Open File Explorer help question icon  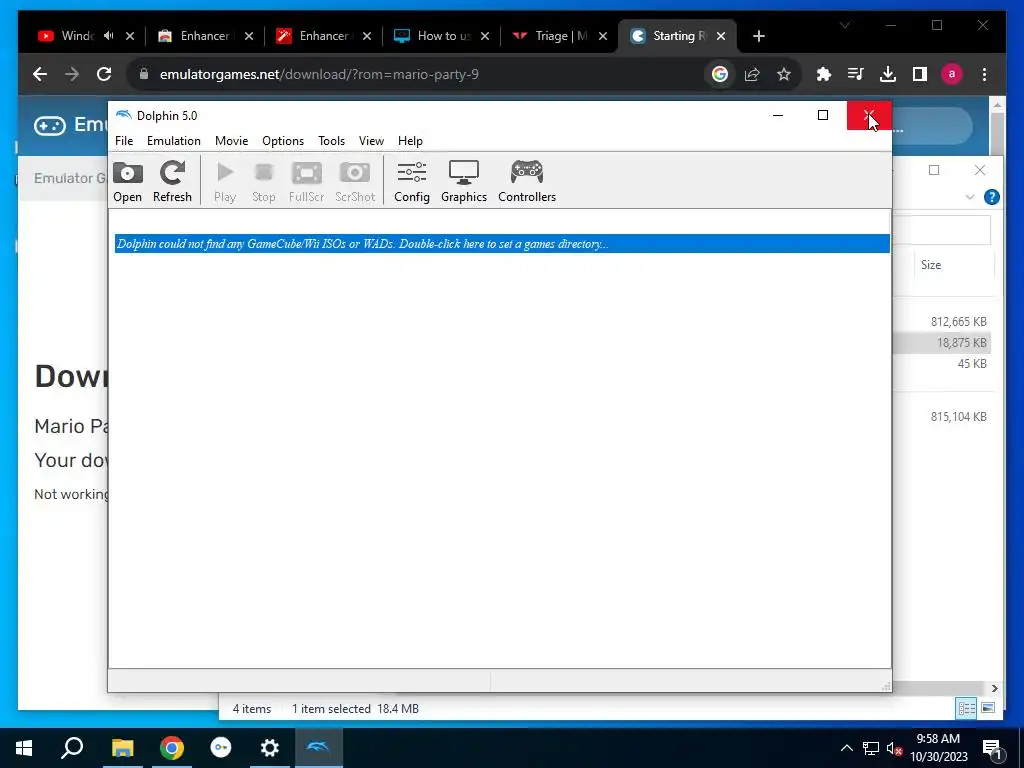991,197
